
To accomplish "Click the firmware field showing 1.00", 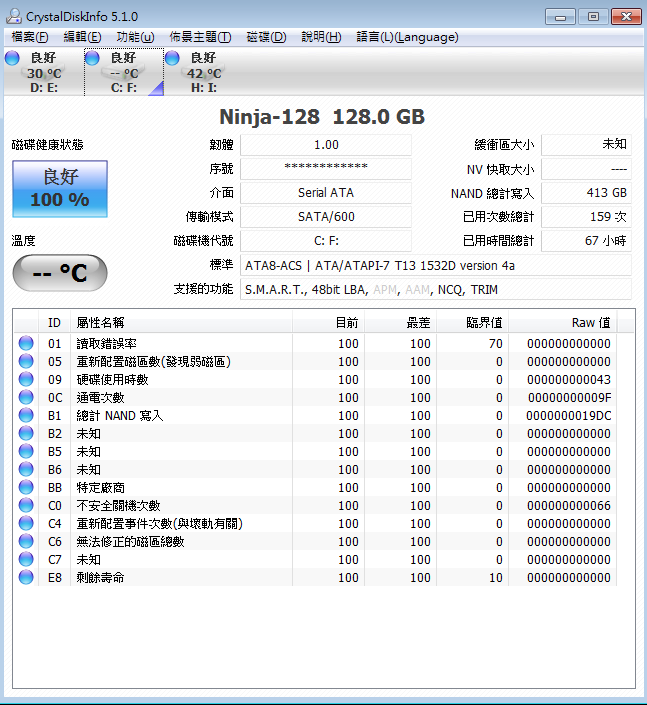I will point(326,145).
